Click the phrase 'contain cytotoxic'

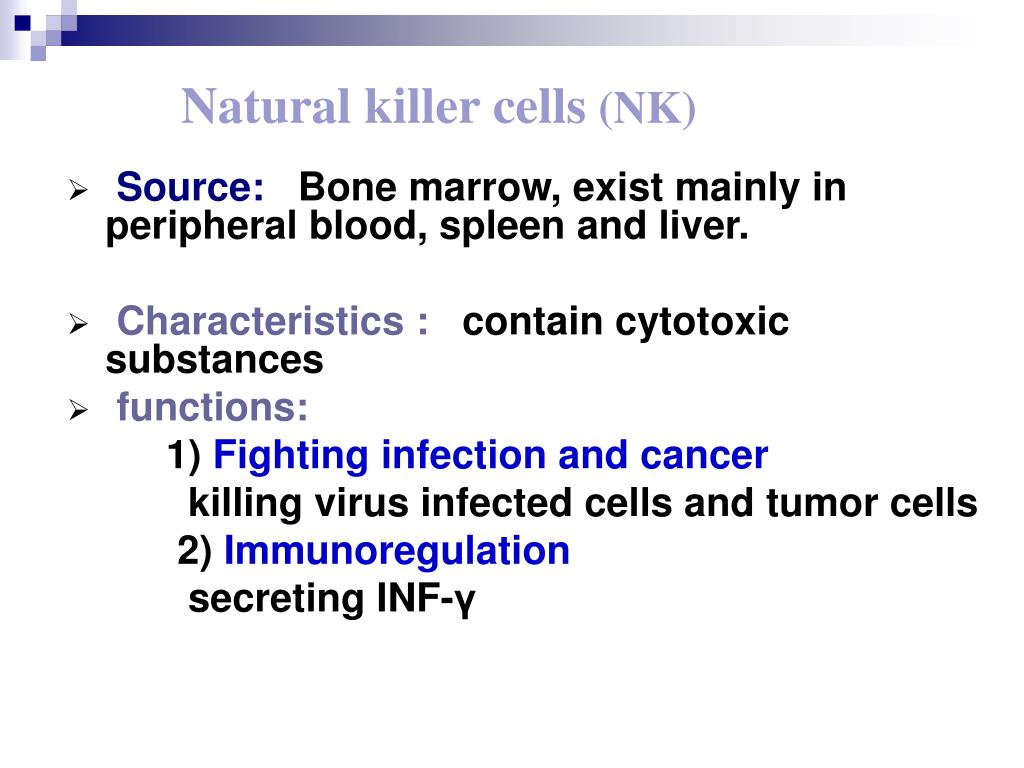(626, 322)
